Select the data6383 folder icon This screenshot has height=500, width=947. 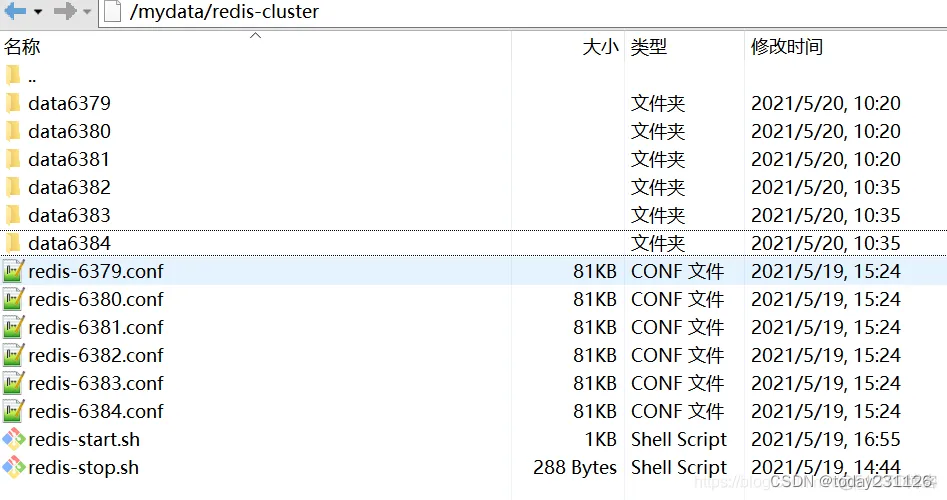13,215
